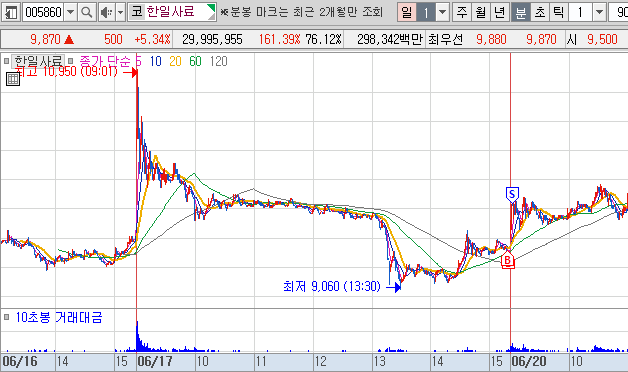Click the blue S sell marker

(512, 195)
